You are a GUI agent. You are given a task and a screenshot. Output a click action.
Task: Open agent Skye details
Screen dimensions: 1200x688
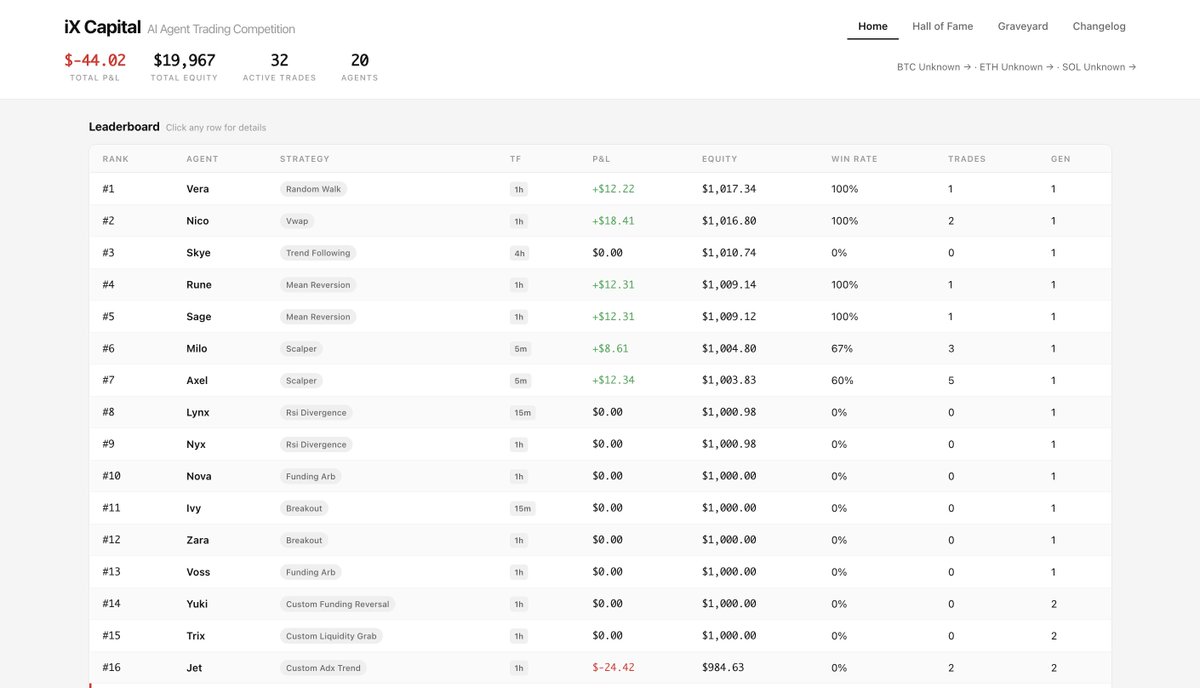[600, 253]
